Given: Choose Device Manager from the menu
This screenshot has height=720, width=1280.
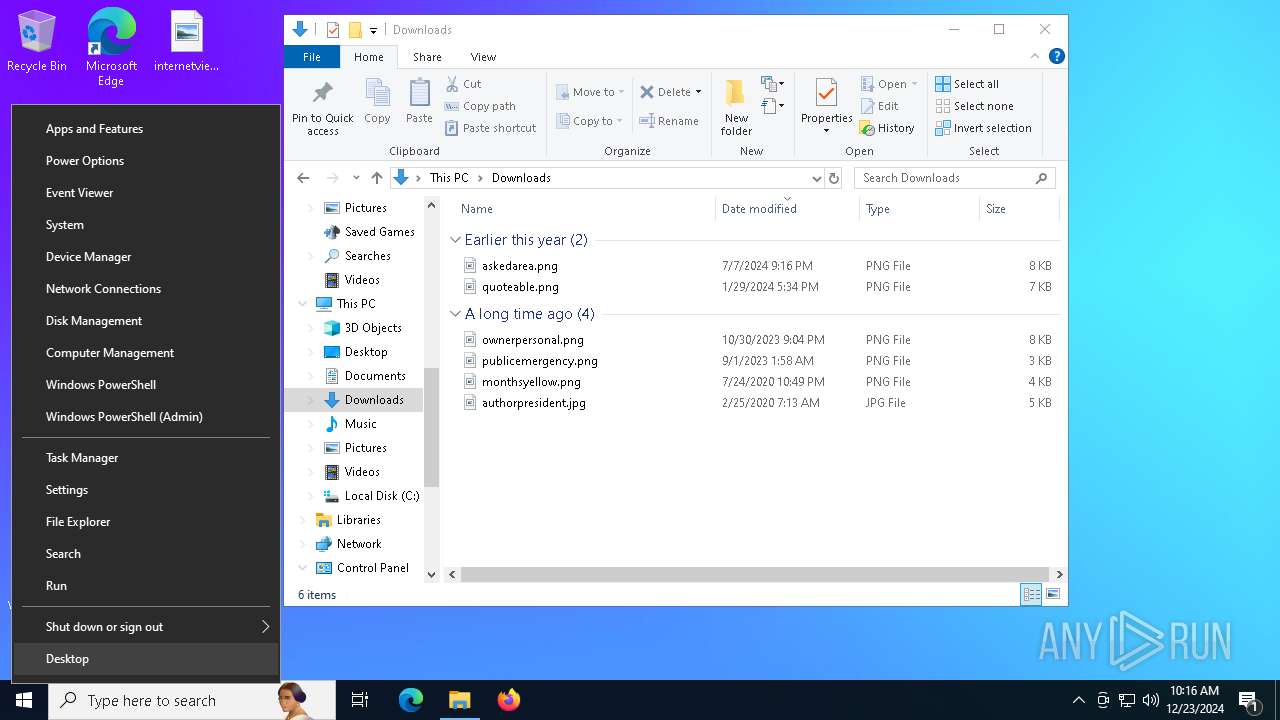Looking at the screenshot, I should tap(146, 257).
